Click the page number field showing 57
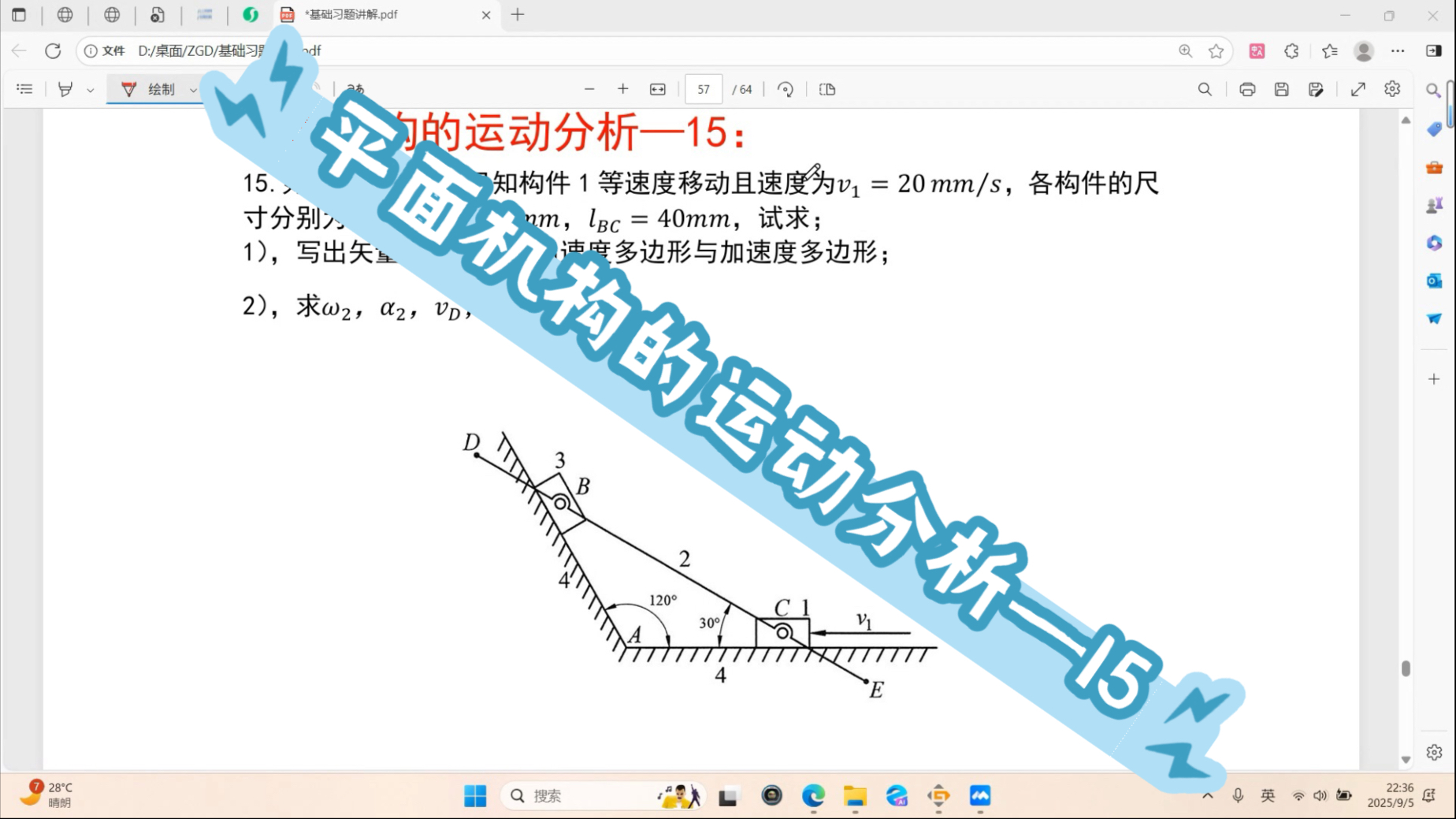Image resolution: width=1456 pixels, height=819 pixels. tap(704, 89)
